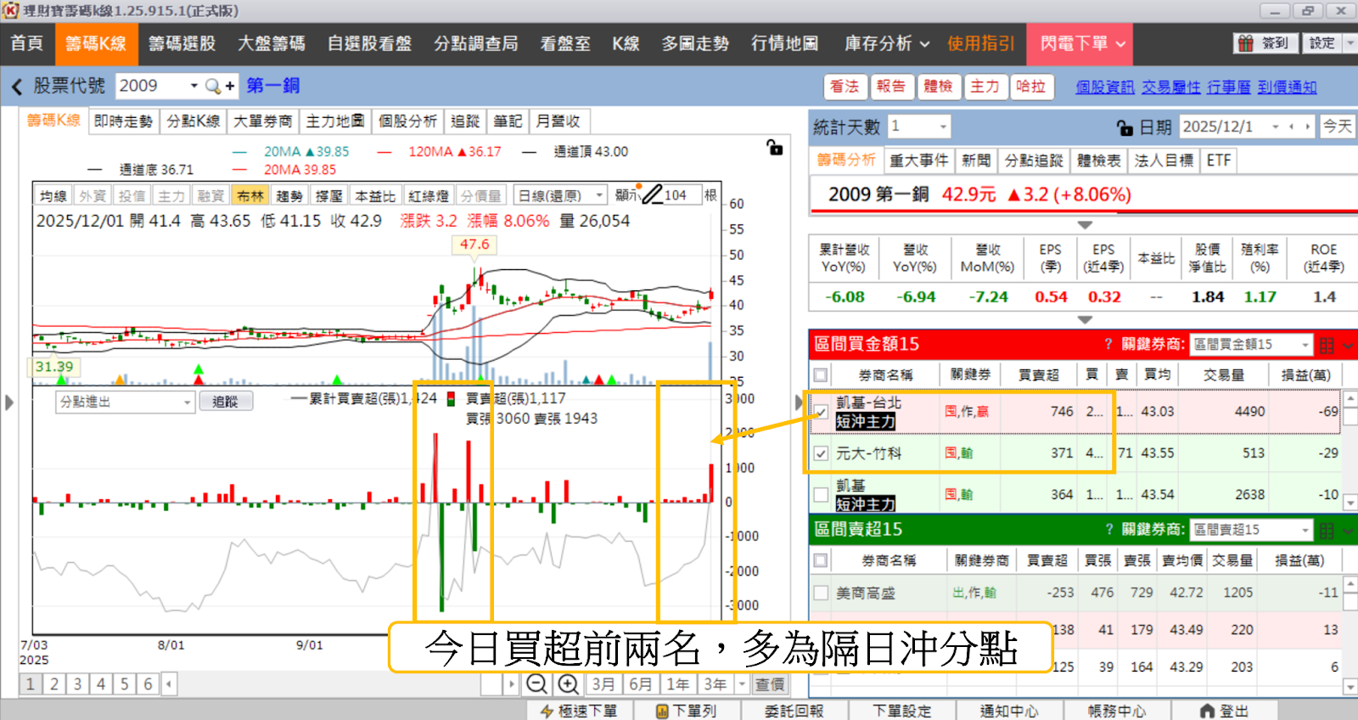This screenshot has height=720, width=1358.
Task: Click the 追蹤 button beside 分點進出
Action: coord(225,402)
